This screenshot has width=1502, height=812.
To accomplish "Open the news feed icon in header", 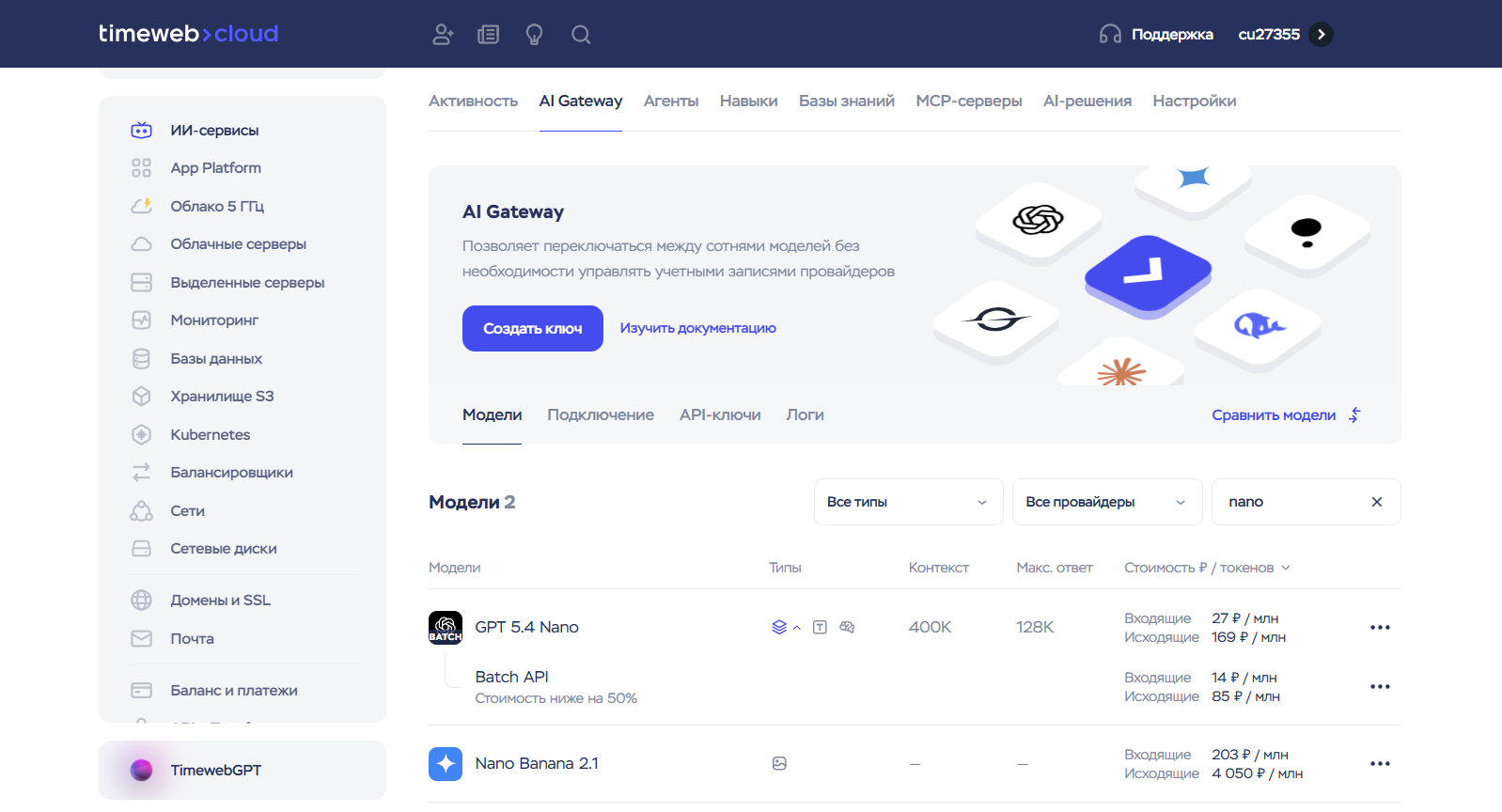I will 488,35.
